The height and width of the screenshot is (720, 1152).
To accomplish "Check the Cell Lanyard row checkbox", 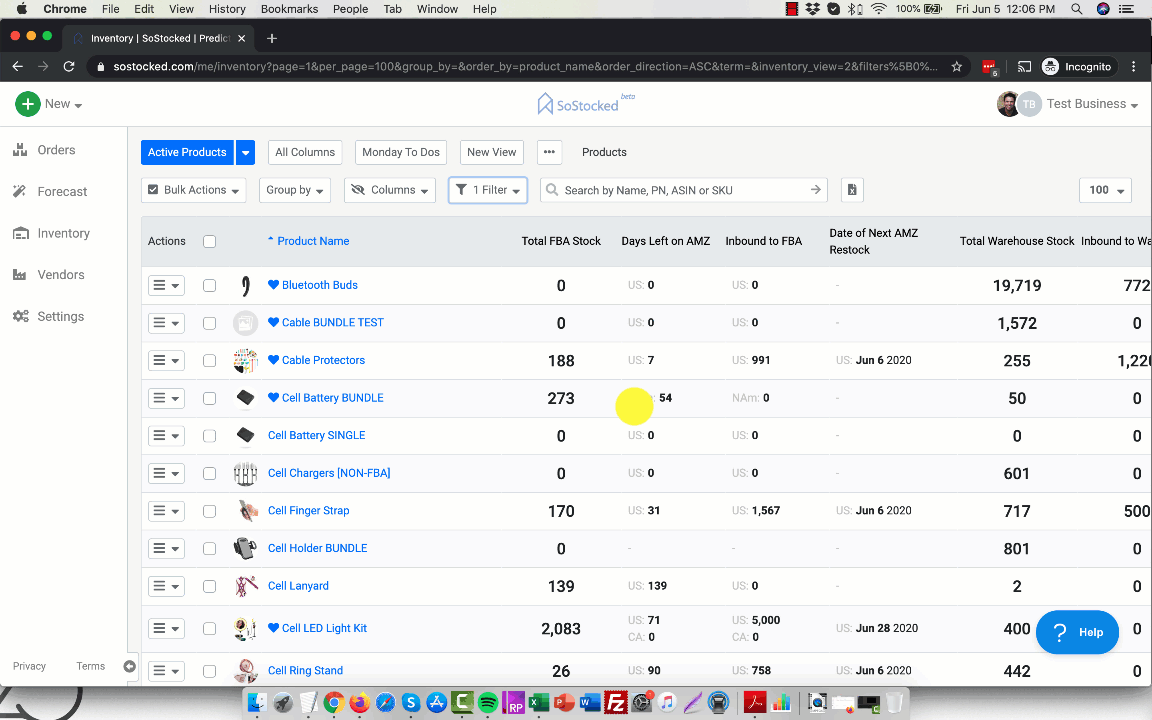I will pyautogui.click(x=209, y=586).
